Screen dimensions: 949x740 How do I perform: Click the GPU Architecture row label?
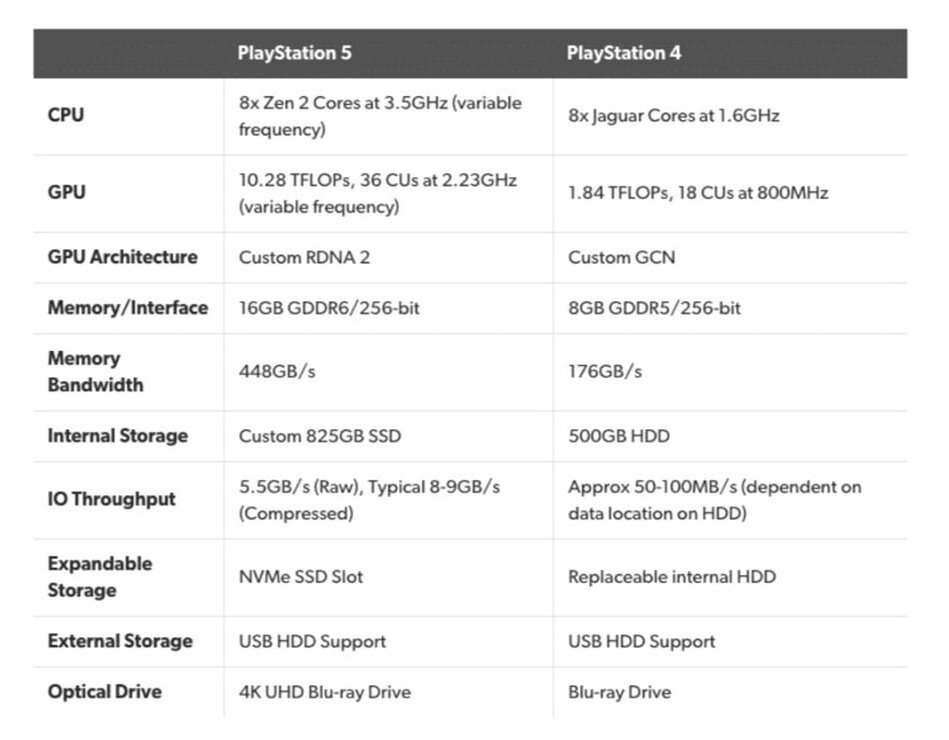click(x=122, y=257)
